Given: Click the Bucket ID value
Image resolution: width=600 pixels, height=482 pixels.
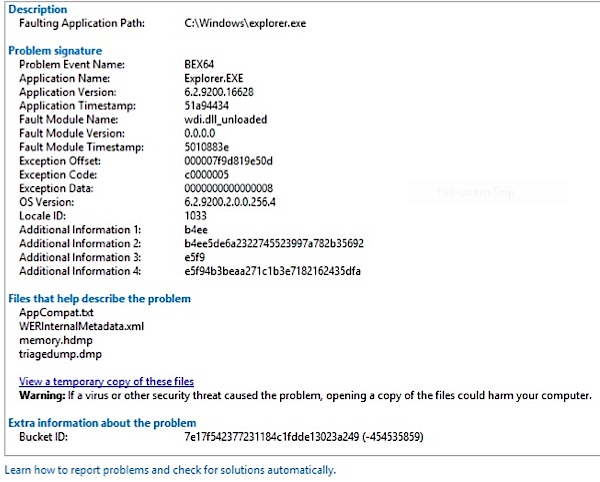Looking at the screenshot, I should point(304,436).
